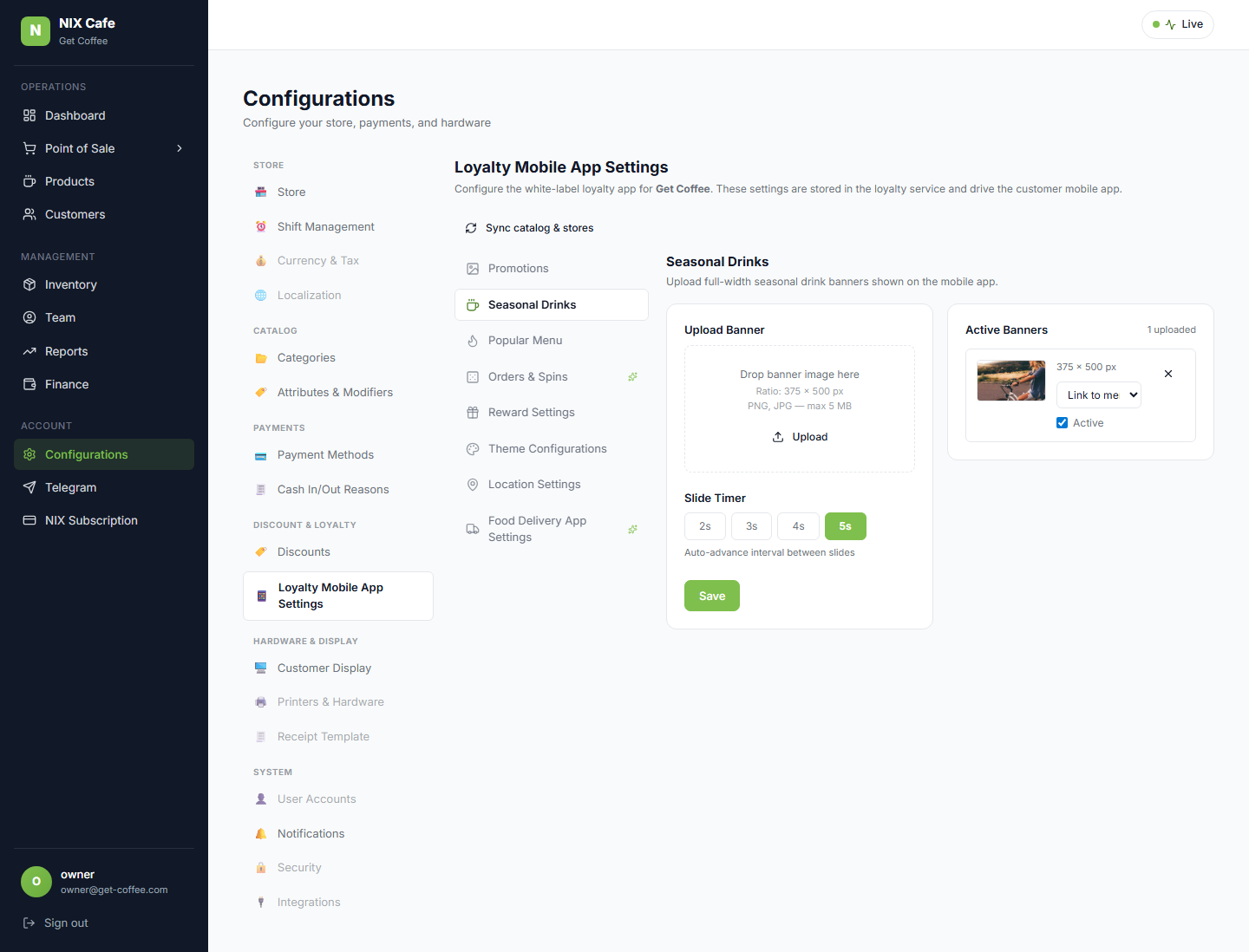
Task: Click the Dashboard grid icon in sidebar
Action: click(29, 115)
